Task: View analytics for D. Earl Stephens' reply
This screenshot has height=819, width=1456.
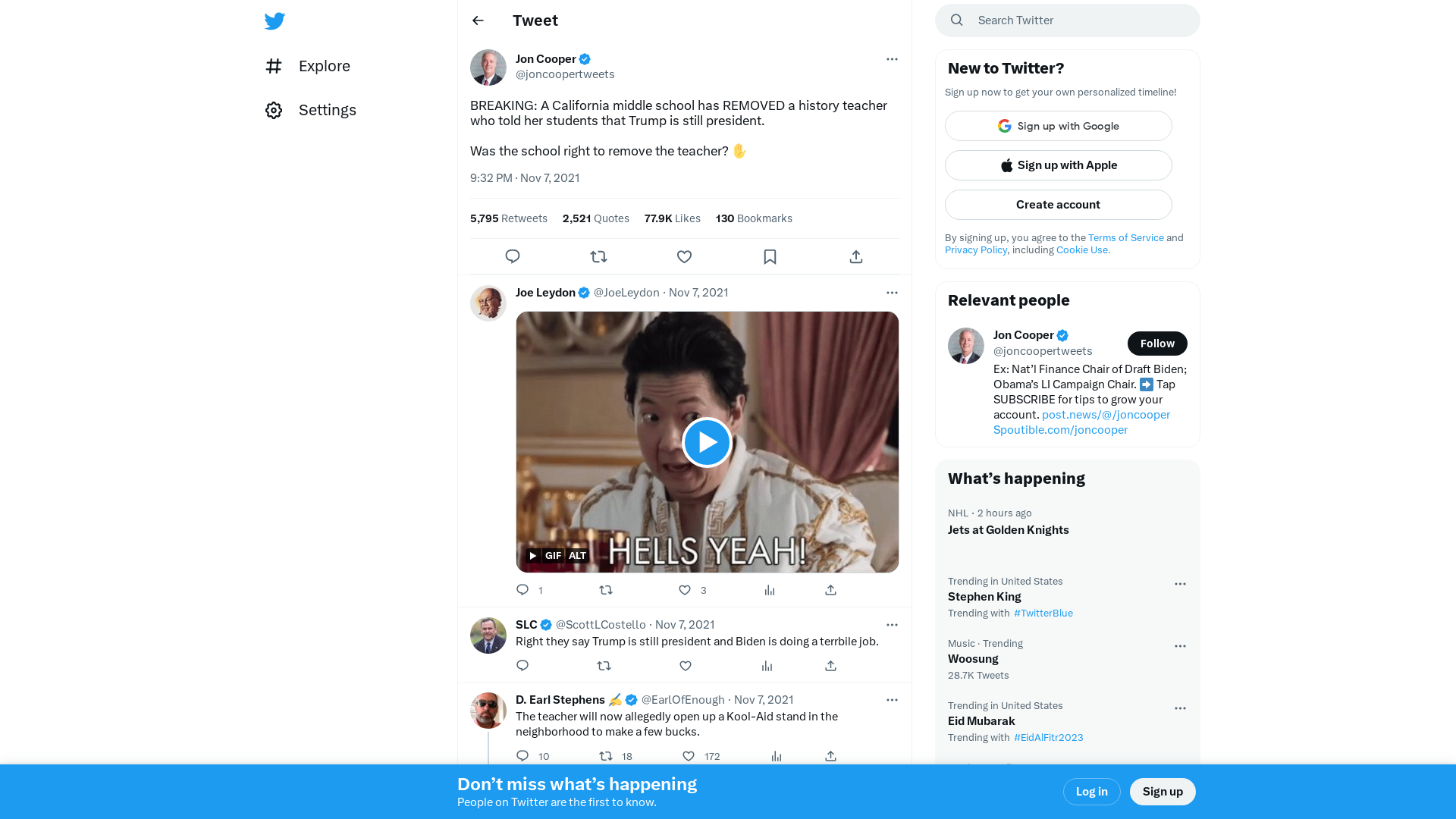Action: [x=777, y=756]
